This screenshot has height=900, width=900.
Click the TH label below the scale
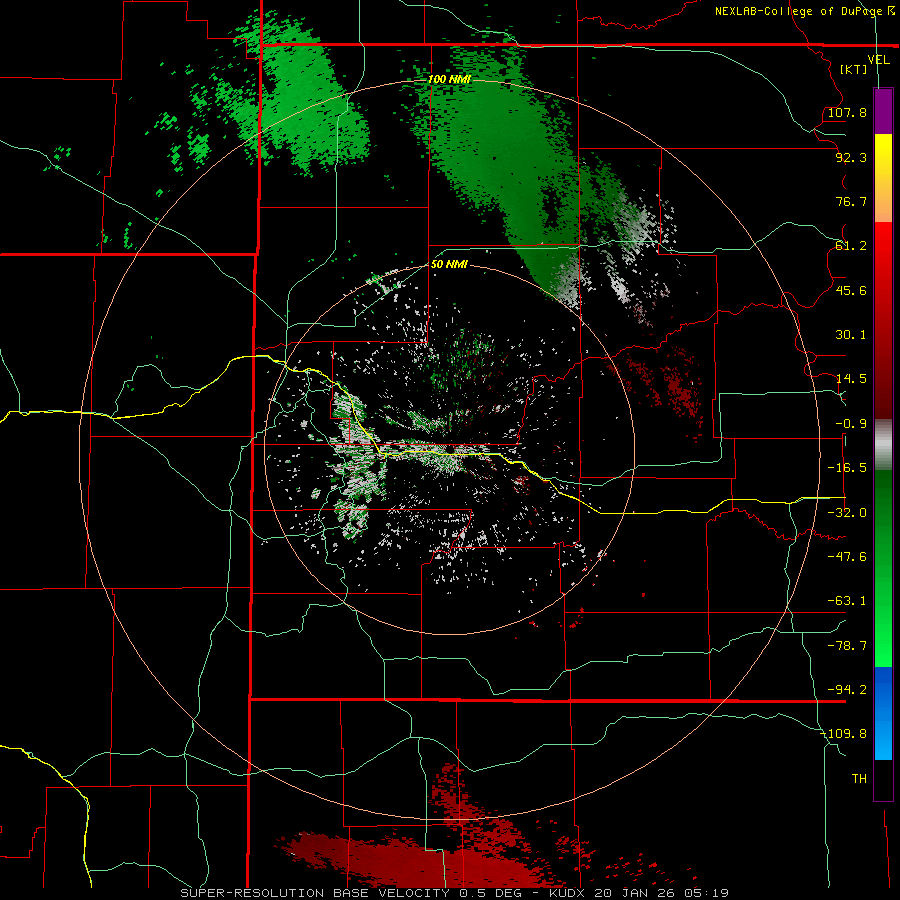[x=859, y=779]
